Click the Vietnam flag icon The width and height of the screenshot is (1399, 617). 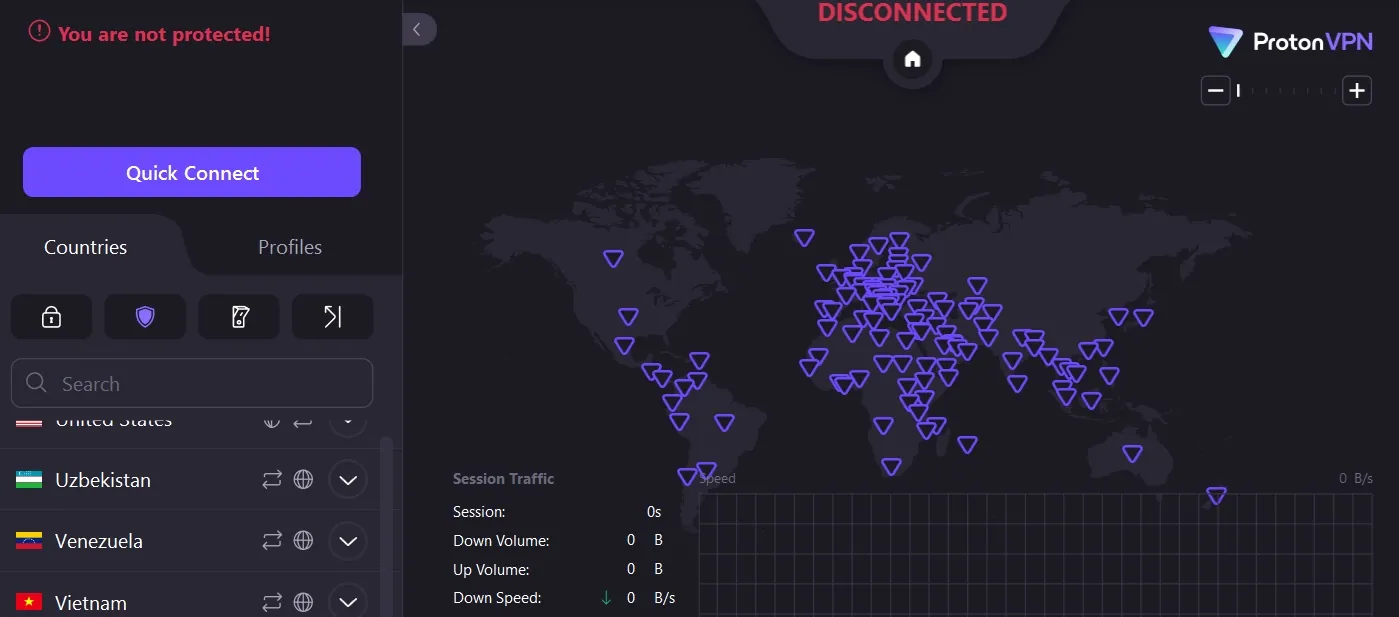[x=29, y=602]
